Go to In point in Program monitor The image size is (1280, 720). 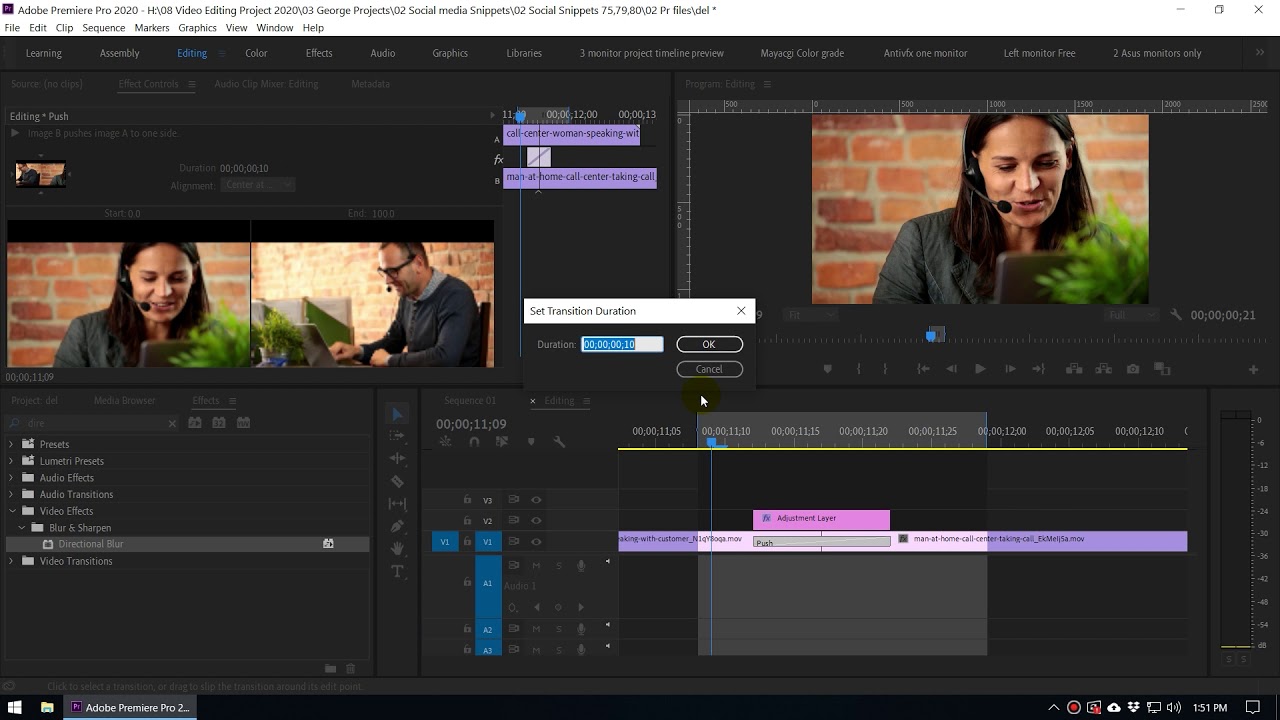[923, 369]
